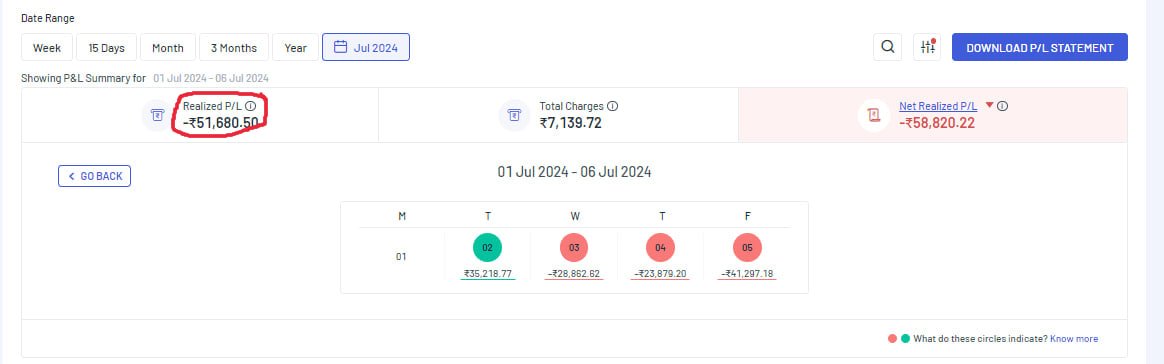Select the Month date range

(168, 48)
